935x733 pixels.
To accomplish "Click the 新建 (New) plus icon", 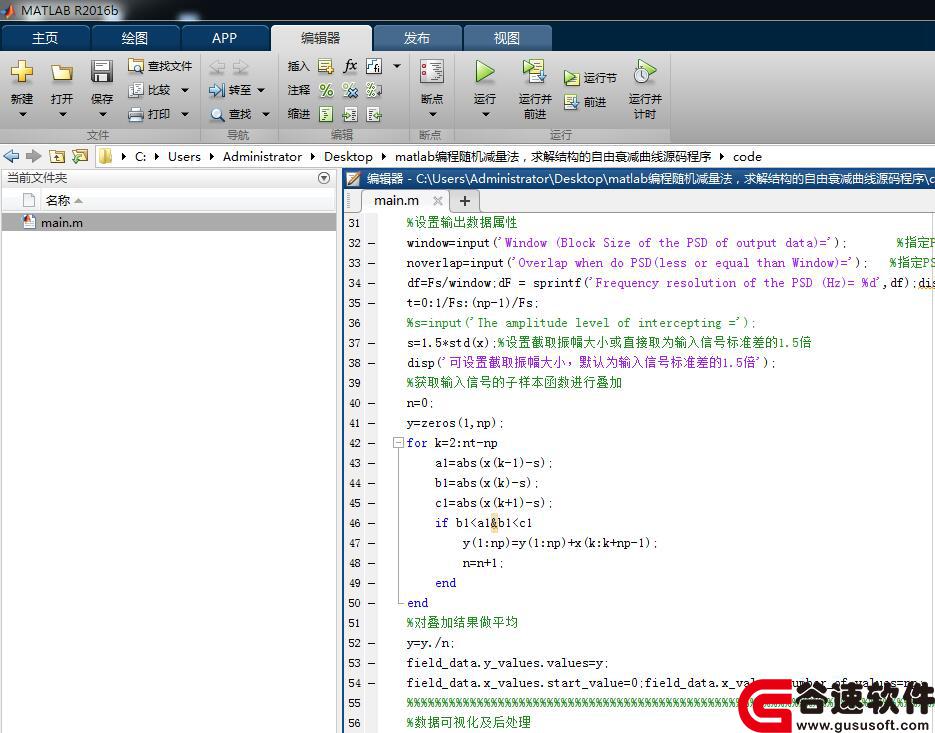I will (22, 72).
